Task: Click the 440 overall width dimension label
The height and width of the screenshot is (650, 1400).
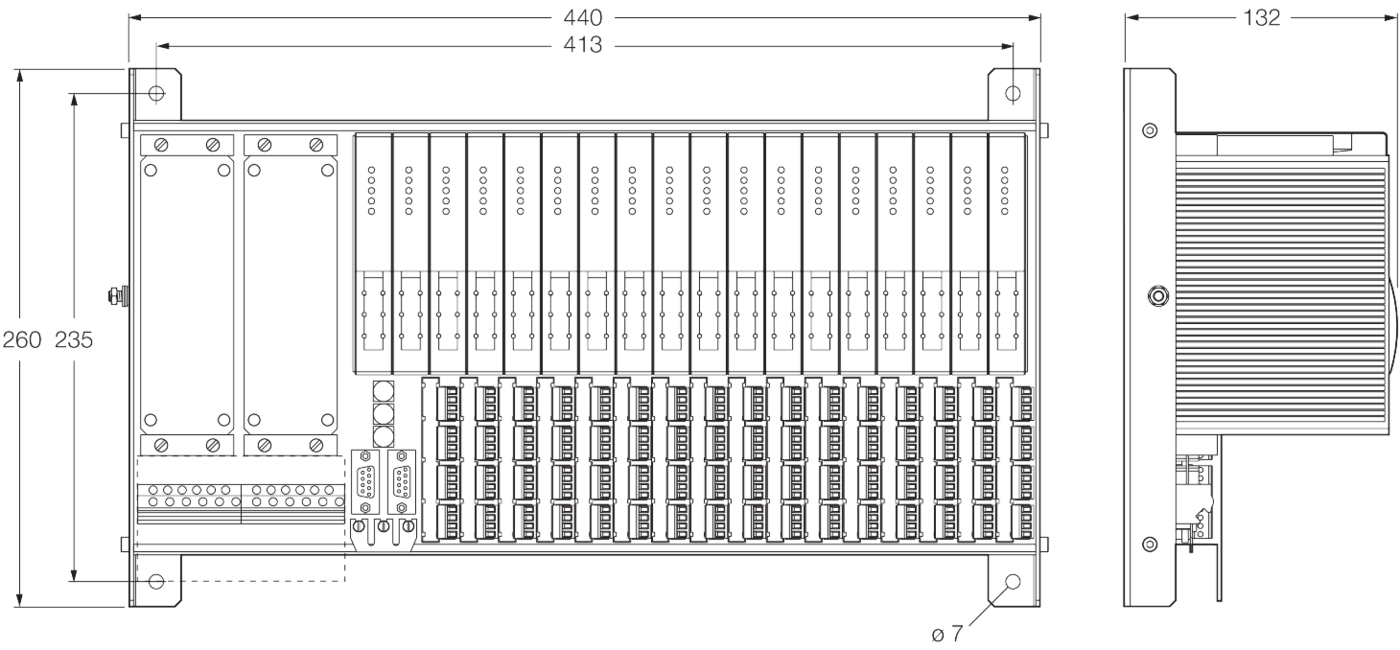Action: coord(583,17)
